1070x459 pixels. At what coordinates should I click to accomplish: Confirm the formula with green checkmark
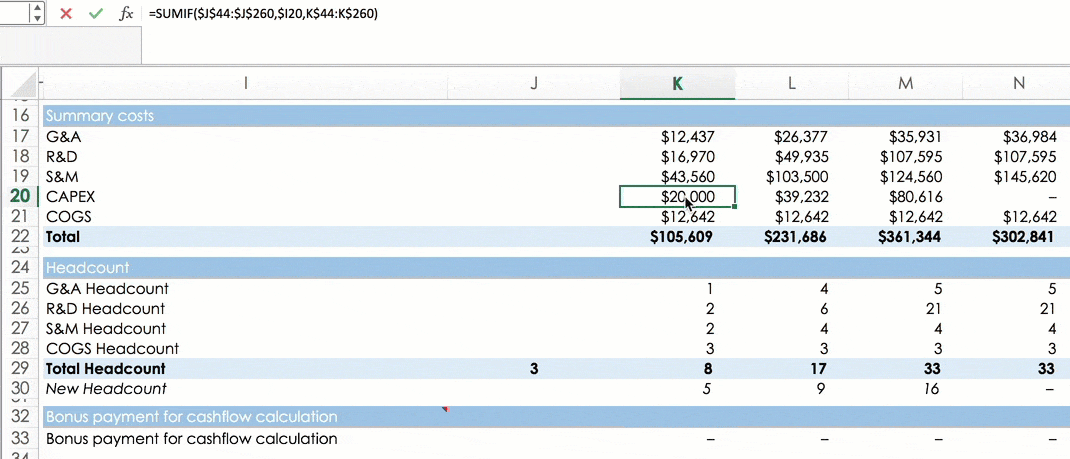(96, 14)
